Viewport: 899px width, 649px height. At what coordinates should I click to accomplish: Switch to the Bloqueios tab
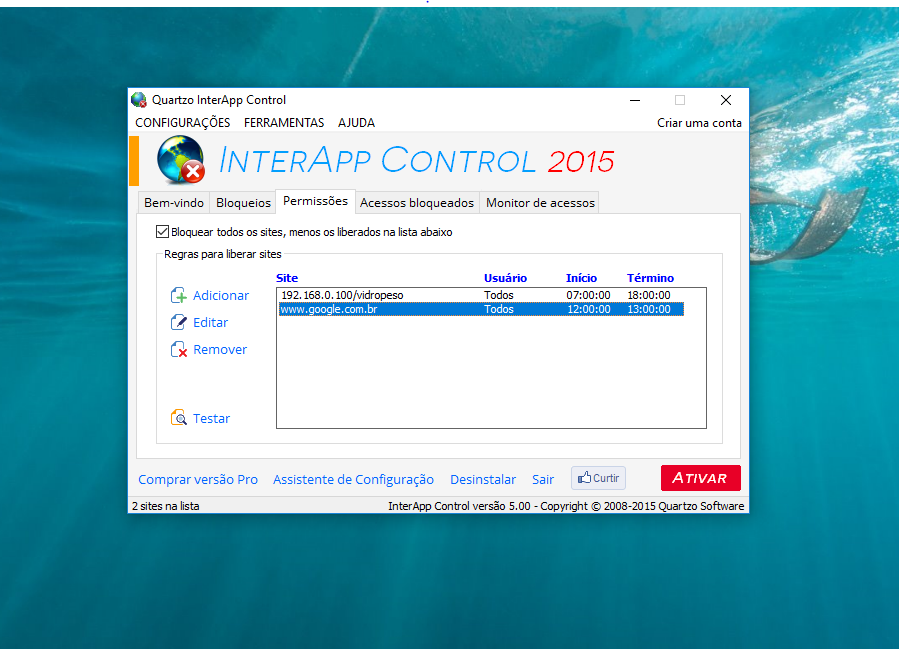pos(243,203)
